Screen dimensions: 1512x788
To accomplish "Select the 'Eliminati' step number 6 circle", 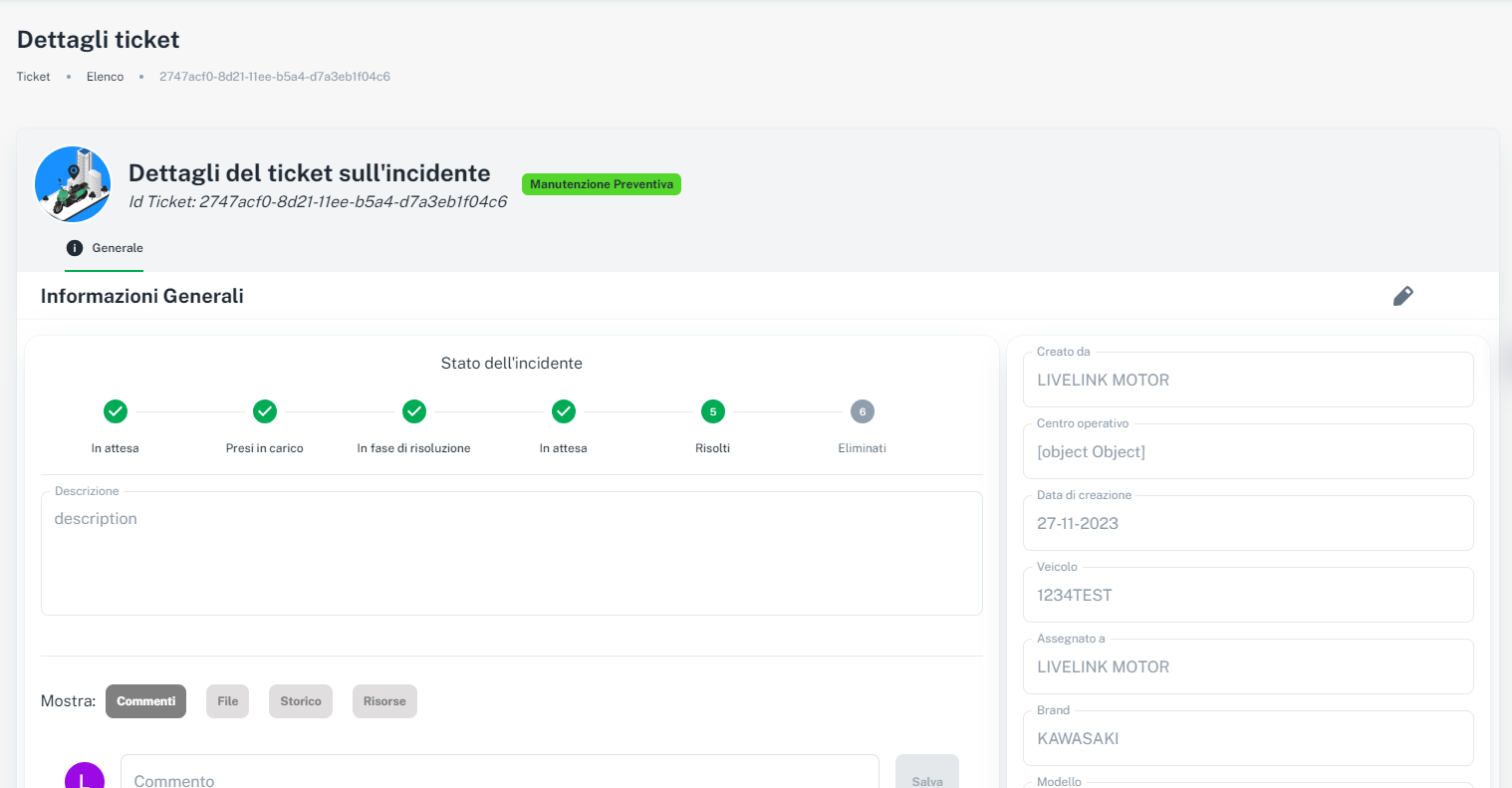I will (863, 411).
